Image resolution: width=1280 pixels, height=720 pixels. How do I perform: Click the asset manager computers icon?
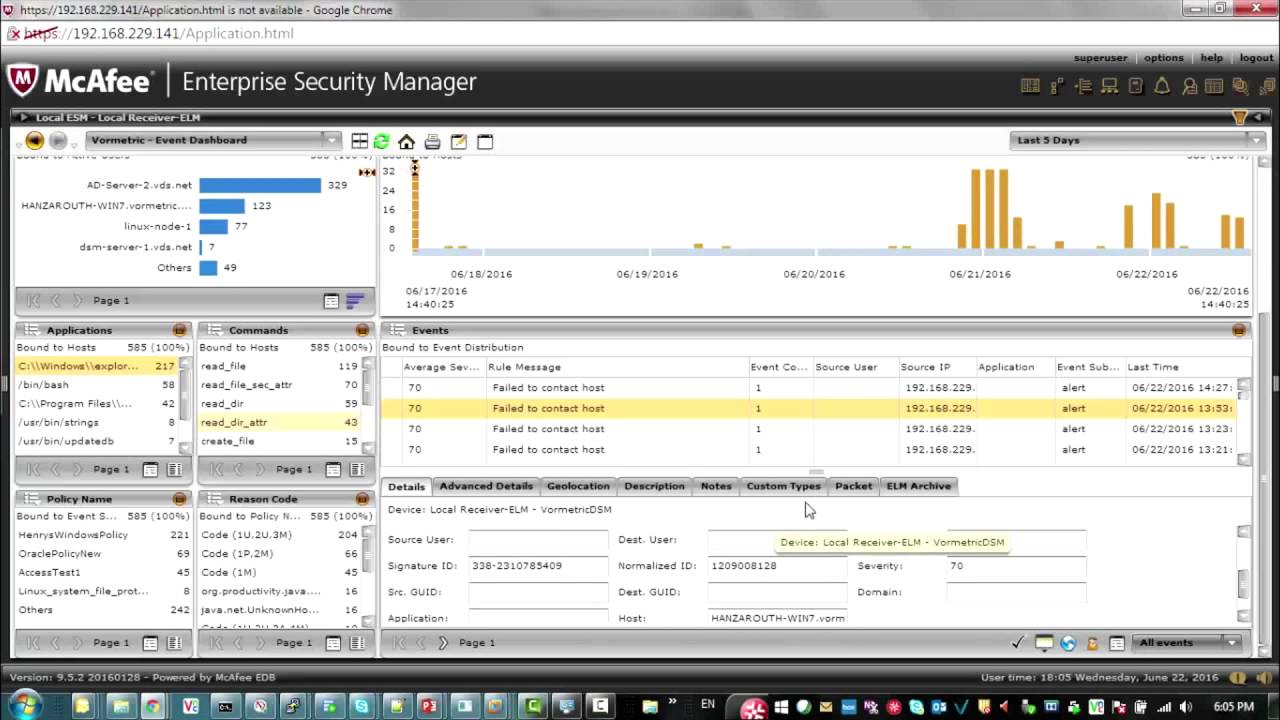pyautogui.click(x=1109, y=87)
